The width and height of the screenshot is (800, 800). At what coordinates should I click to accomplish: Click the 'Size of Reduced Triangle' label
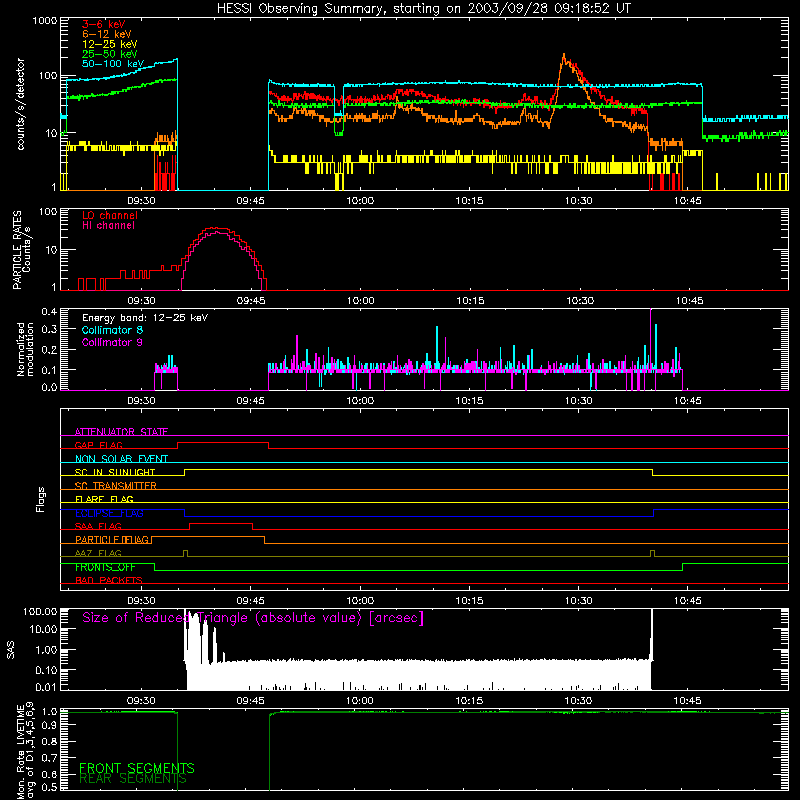coord(253,618)
